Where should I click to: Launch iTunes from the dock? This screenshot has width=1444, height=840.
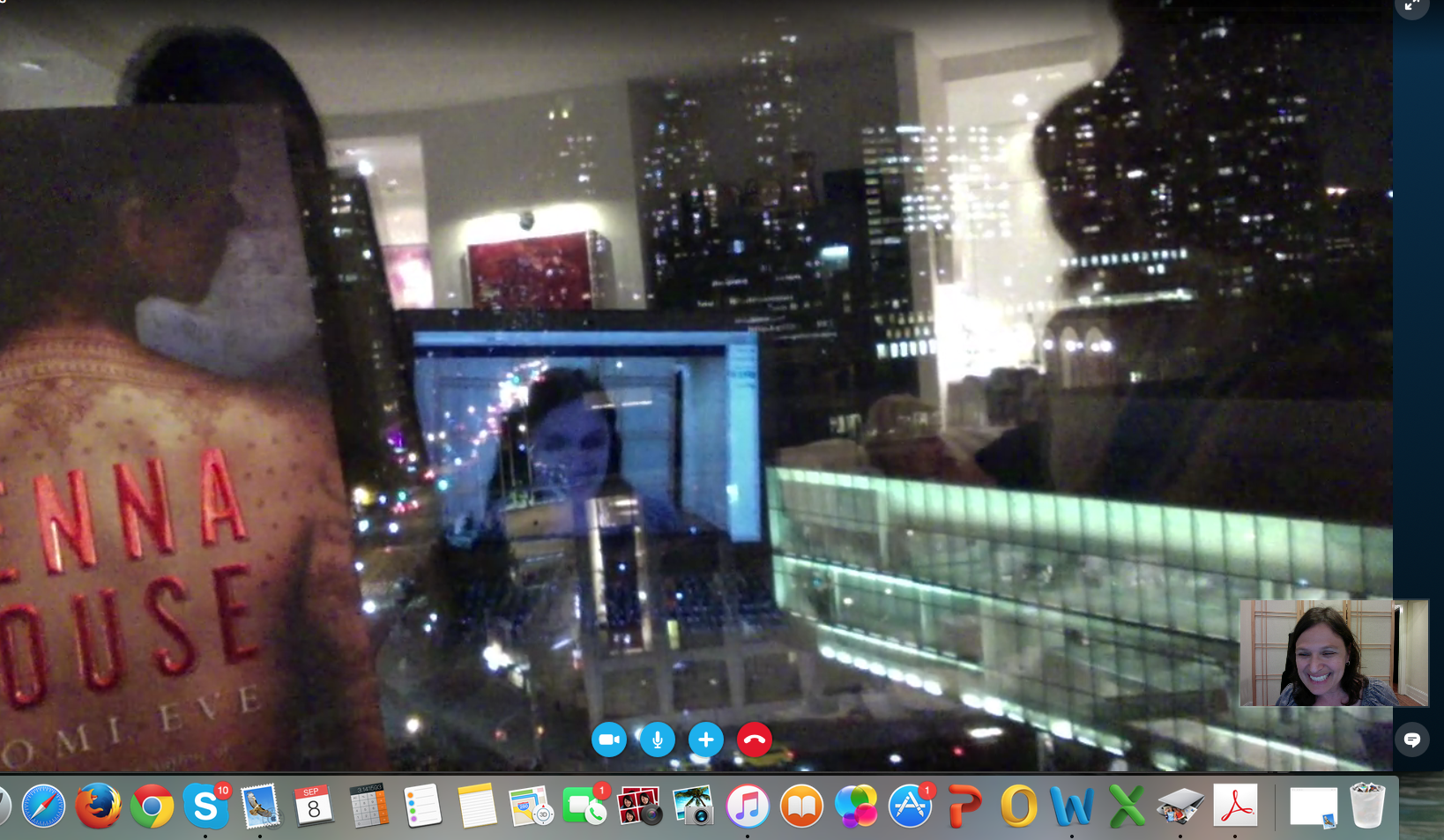748,807
